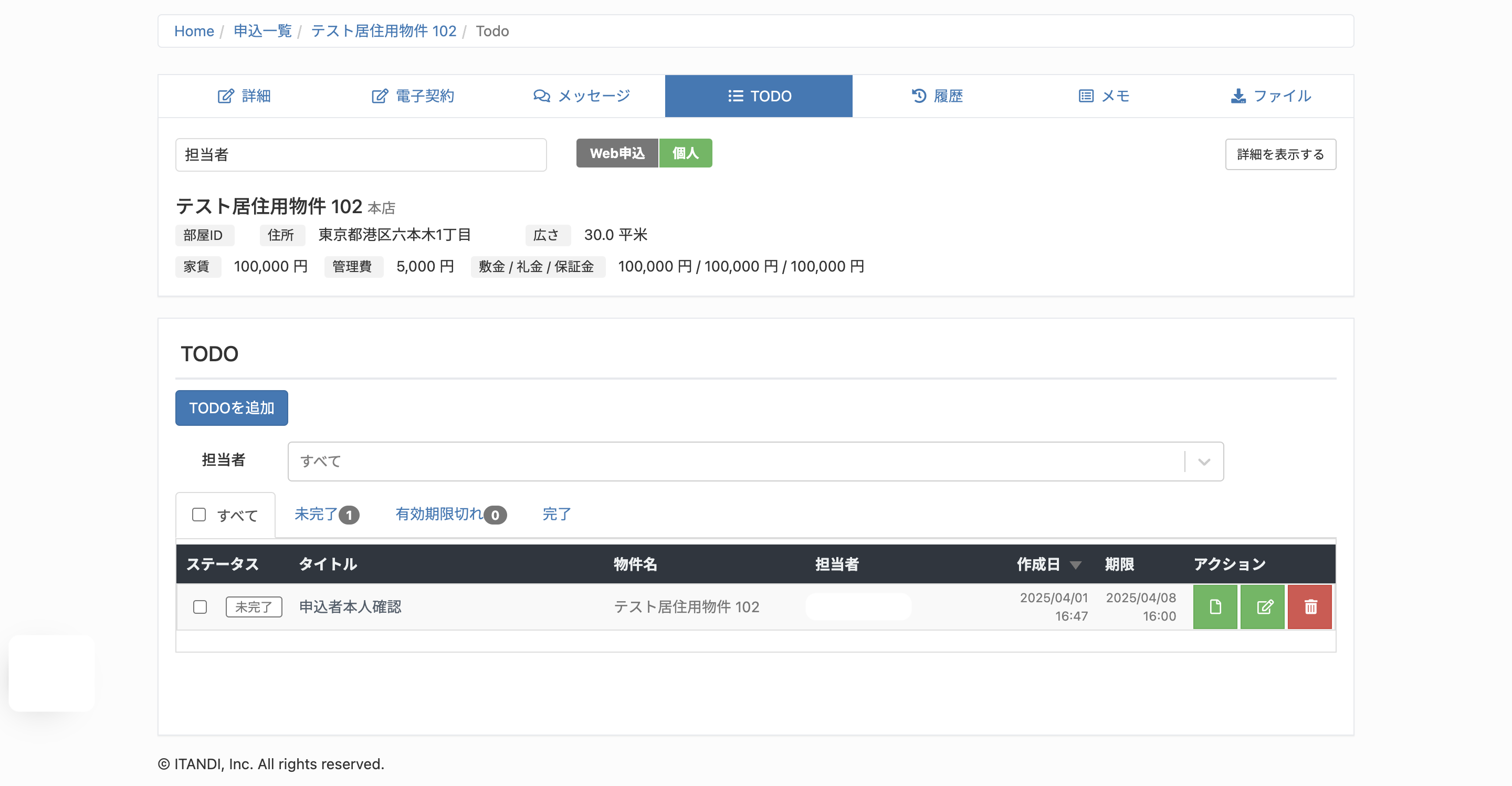This screenshot has height=786, width=1512.
Task: Click the 履歴 history clock icon
Action: [919, 96]
